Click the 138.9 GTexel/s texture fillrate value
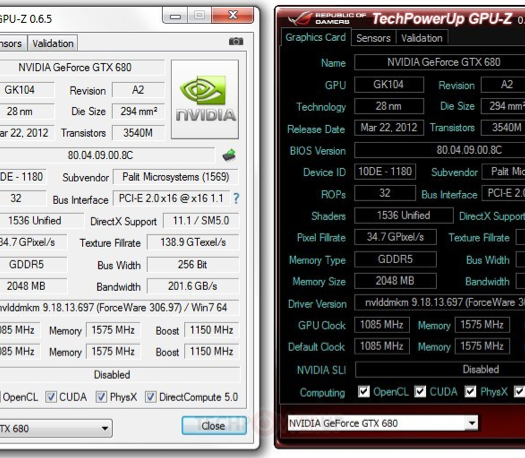The height and width of the screenshot is (458, 525). (x=193, y=242)
